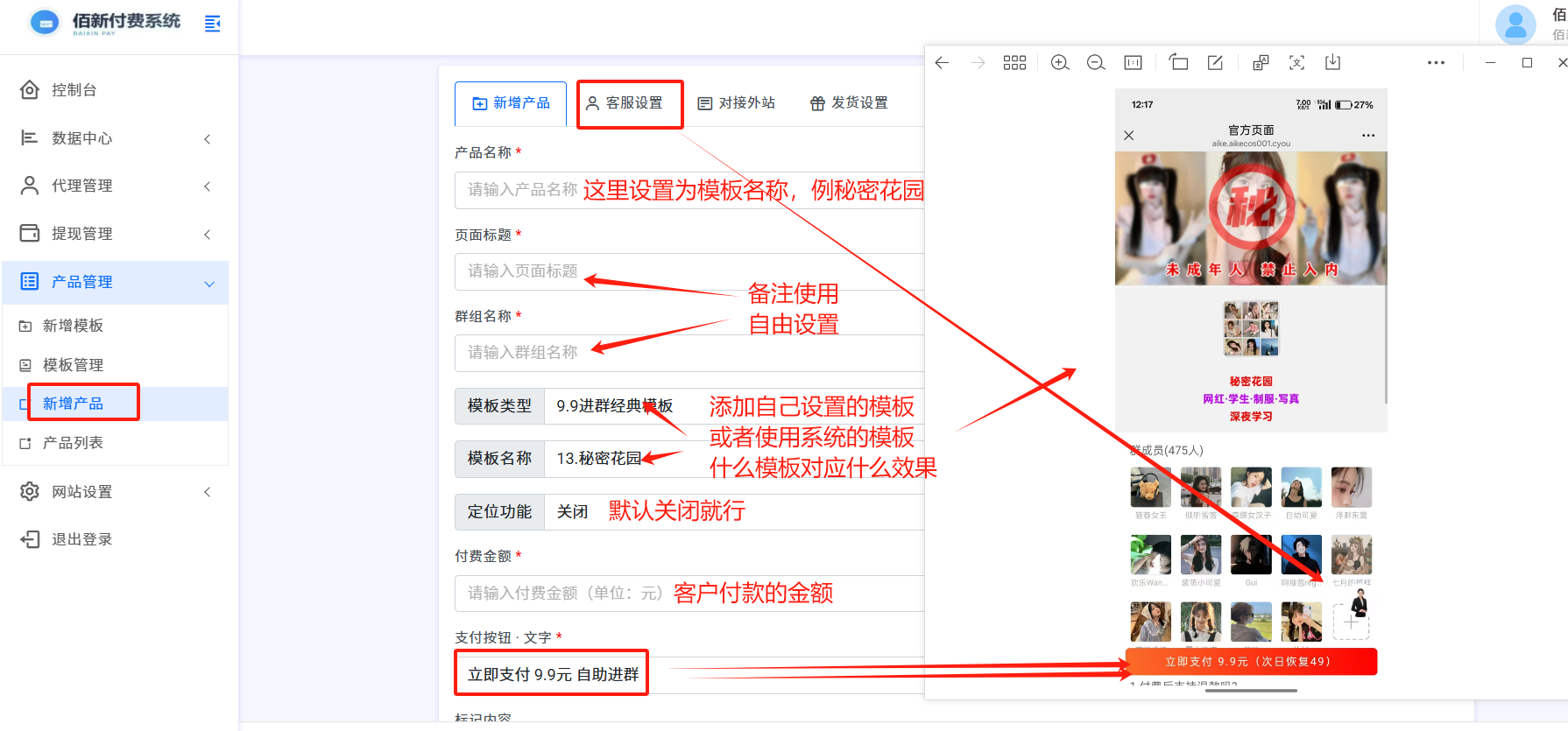Click the translate image icon

[x=1261, y=63]
